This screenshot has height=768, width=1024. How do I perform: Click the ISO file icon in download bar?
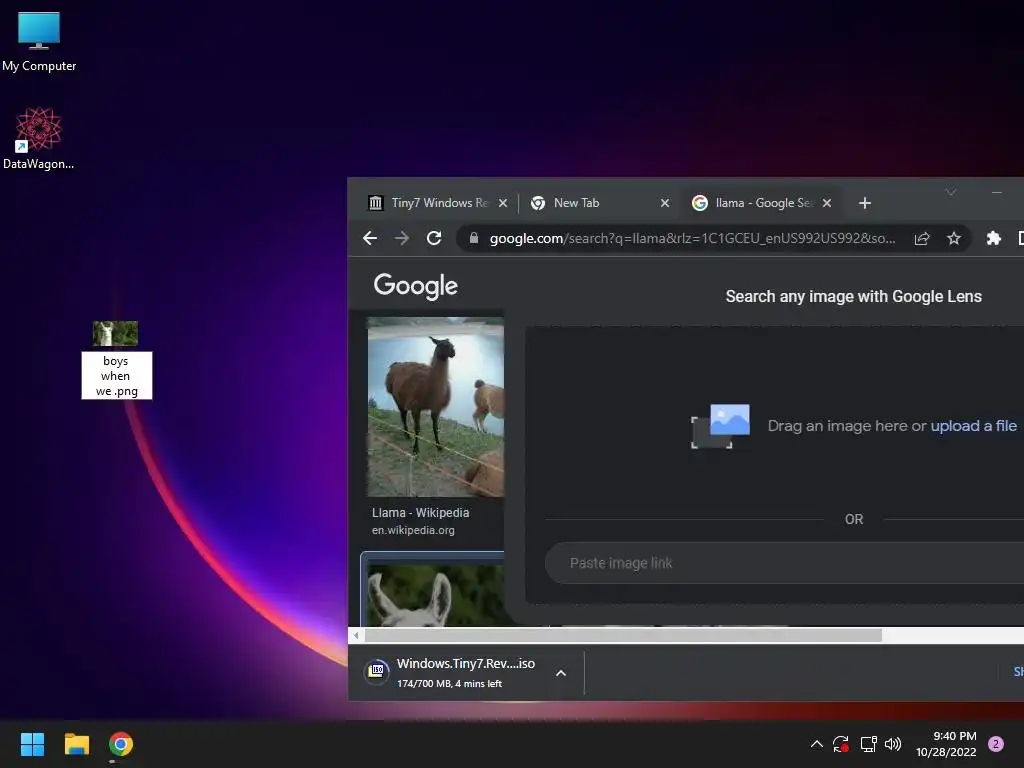click(x=377, y=671)
